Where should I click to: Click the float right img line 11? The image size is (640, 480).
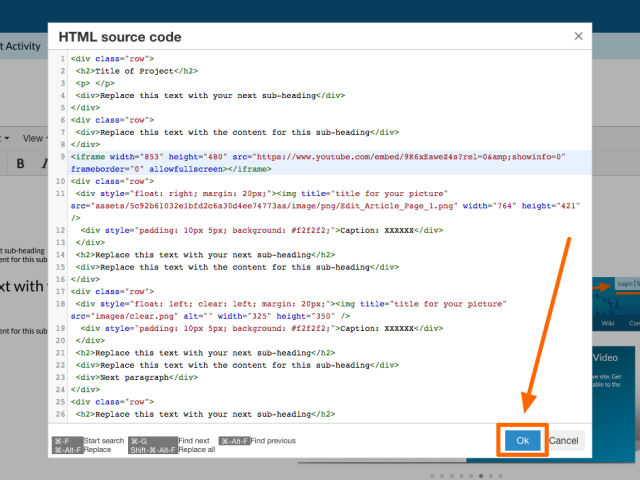tap(262, 193)
